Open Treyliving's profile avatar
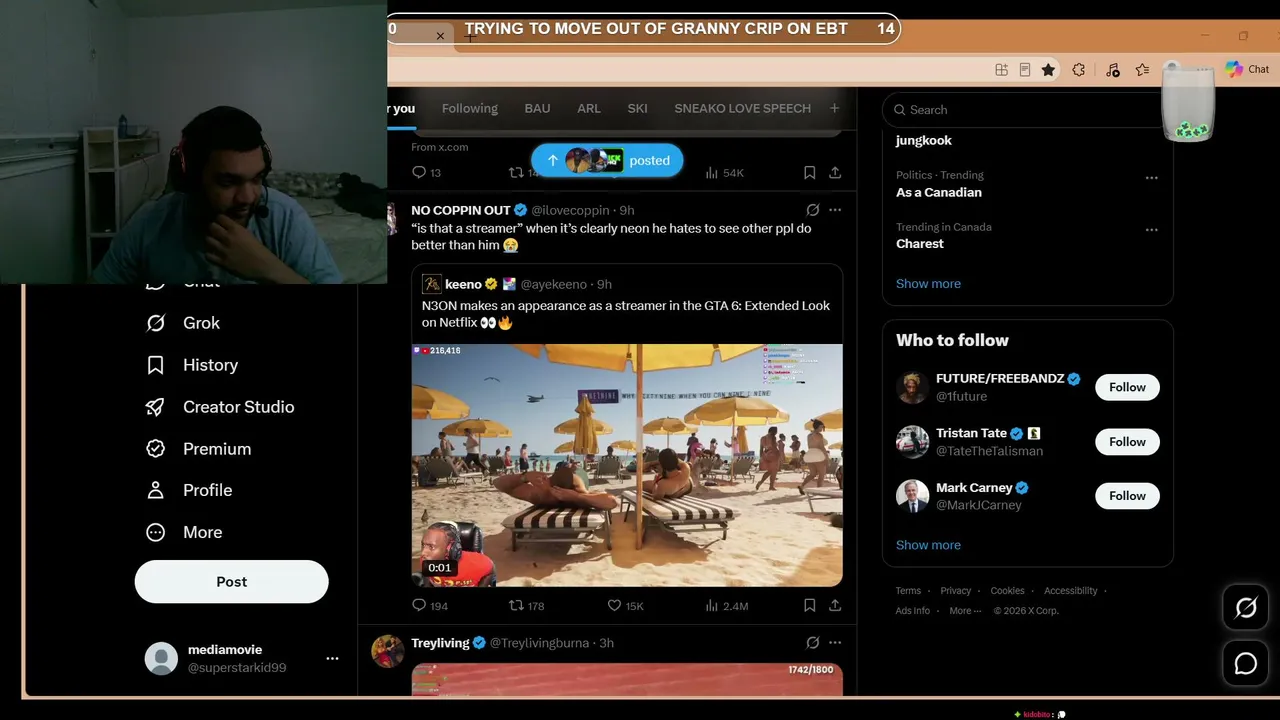Viewport: 1280px width, 720px height. (388, 651)
